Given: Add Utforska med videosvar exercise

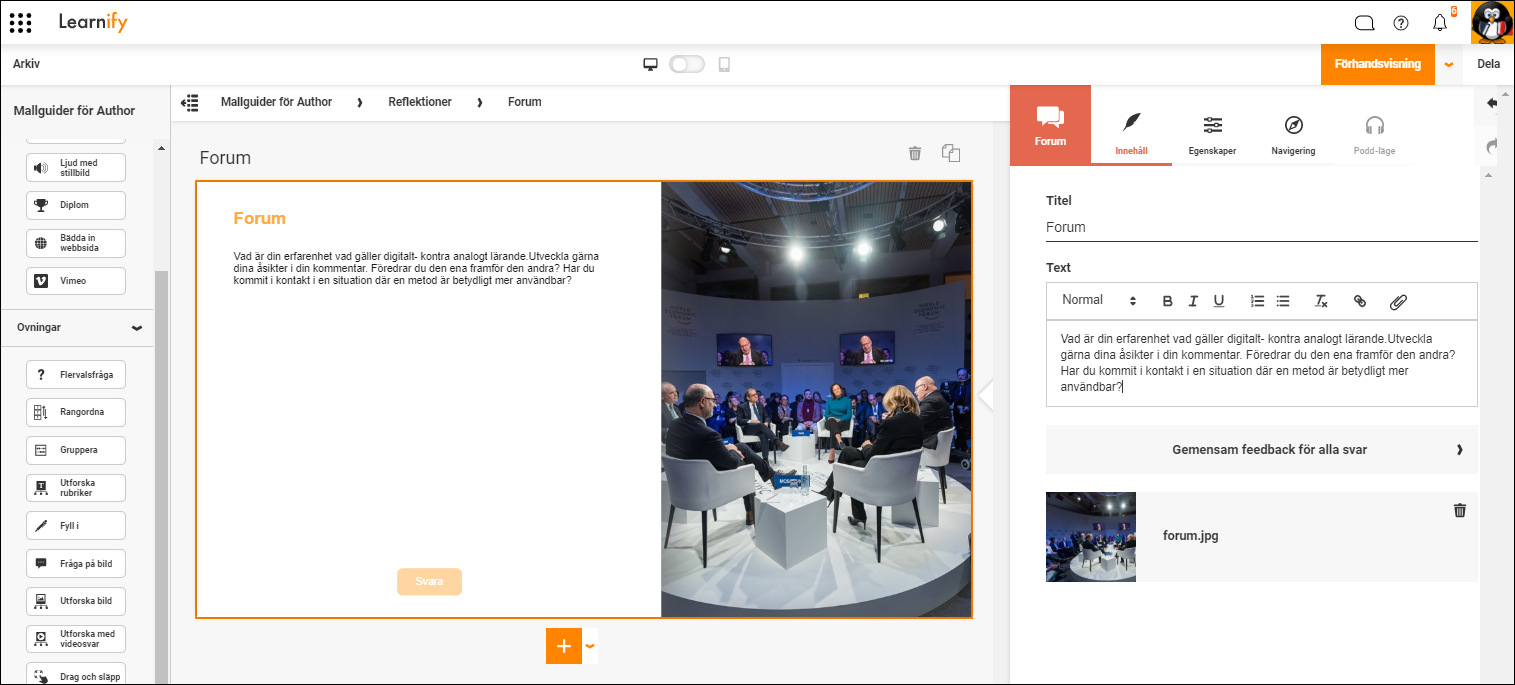Looking at the screenshot, I should [x=76, y=639].
